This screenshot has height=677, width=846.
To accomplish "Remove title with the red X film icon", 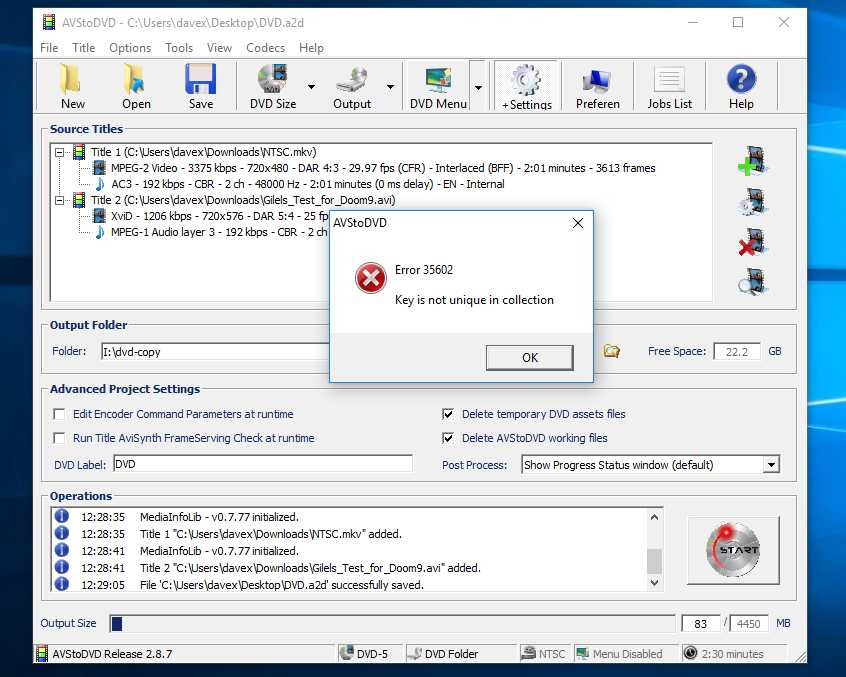I will pos(753,242).
